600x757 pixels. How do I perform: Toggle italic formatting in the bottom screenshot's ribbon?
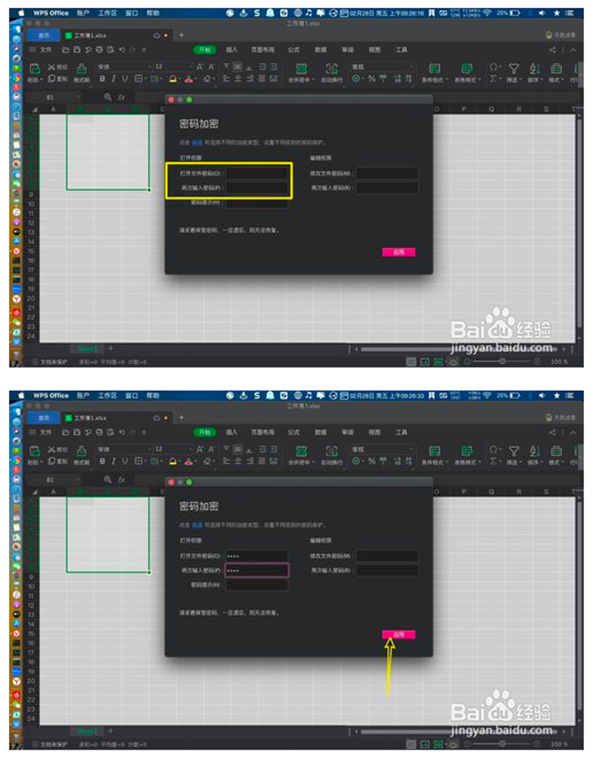click(x=114, y=460)
